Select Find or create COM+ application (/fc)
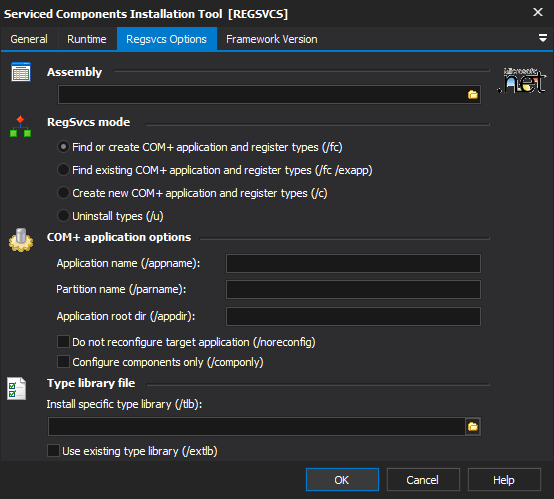 200,147
